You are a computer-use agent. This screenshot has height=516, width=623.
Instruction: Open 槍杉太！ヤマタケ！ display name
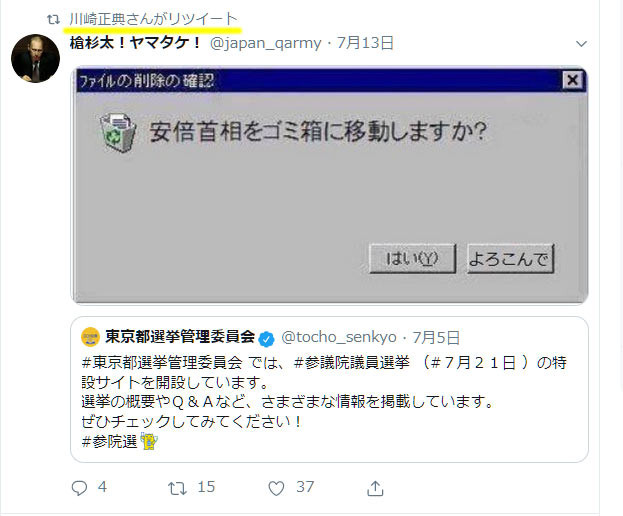coord(136,43)
